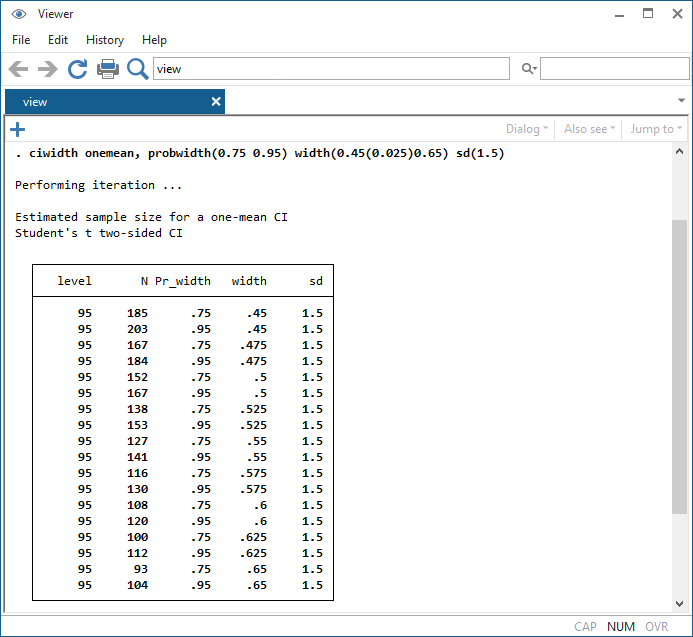Expand the Jump to dropdown

point(656,129)
